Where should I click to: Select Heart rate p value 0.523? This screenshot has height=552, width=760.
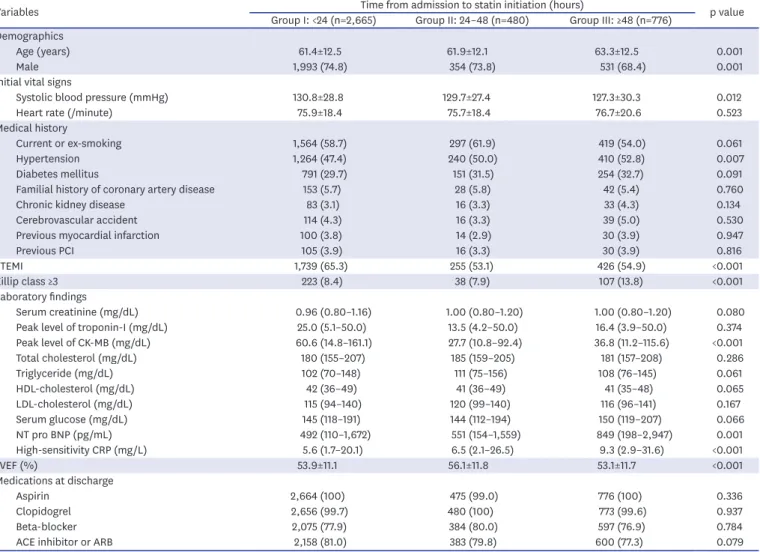tap(729, 113)
